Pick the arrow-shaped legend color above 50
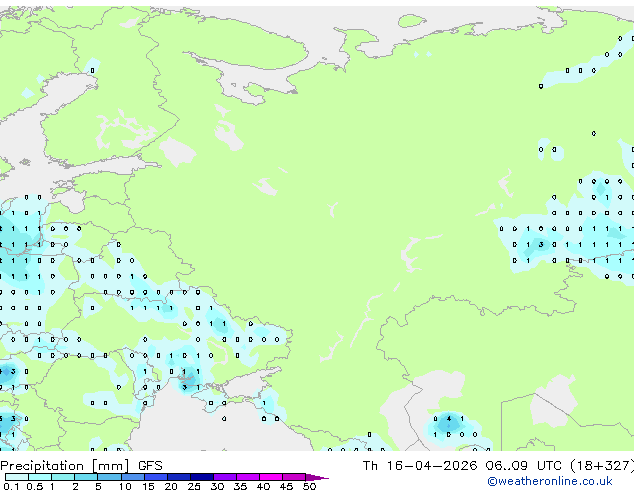This screenshot has height=490, width=634. point(317,477)
